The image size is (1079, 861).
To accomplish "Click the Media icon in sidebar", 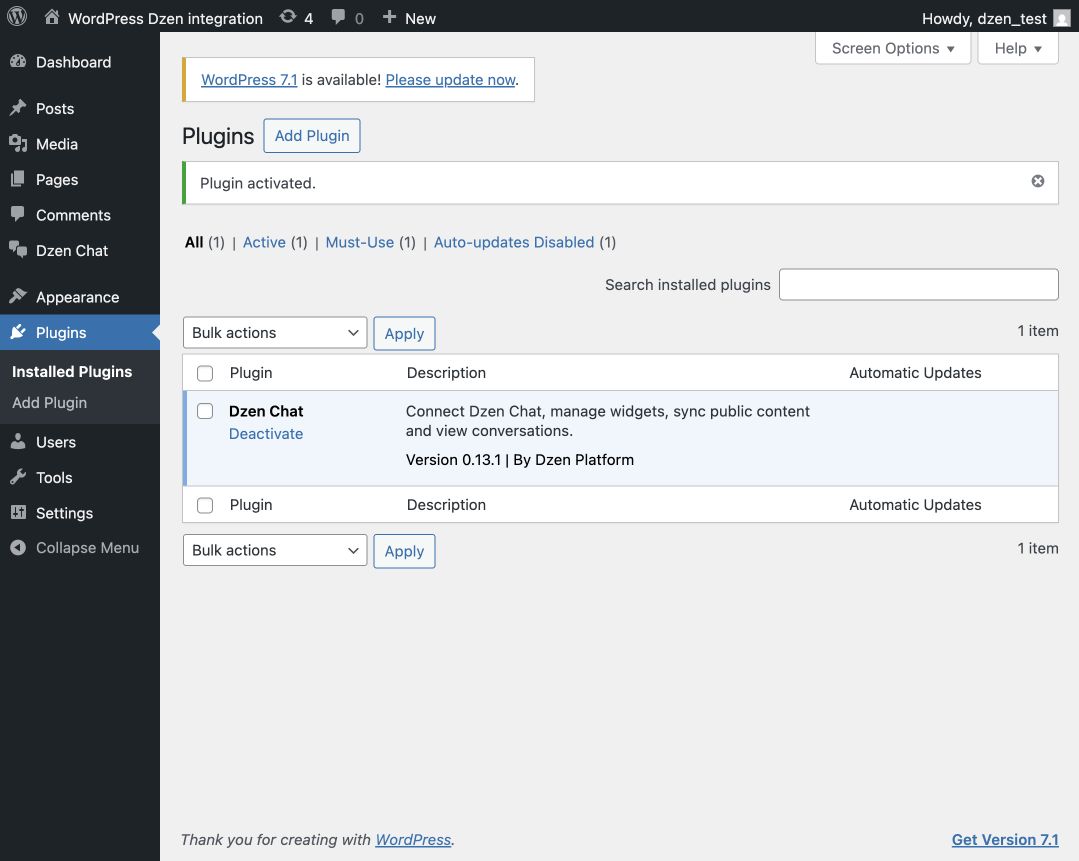I will click(18, 143).
